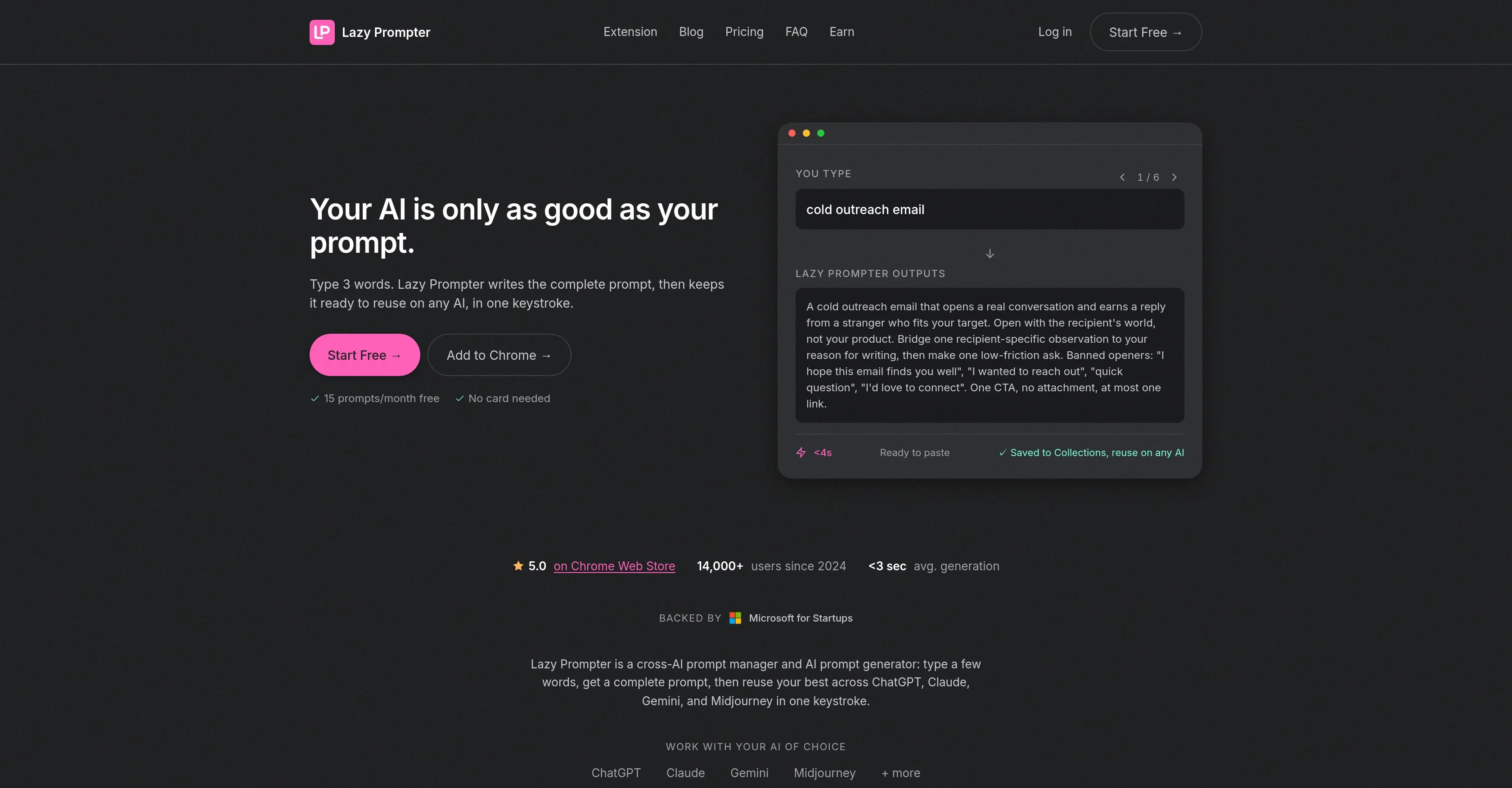Click the header Start Free button
Image resolution: width=1512 pixels, height=788 pixels.
coord(1145,32)
